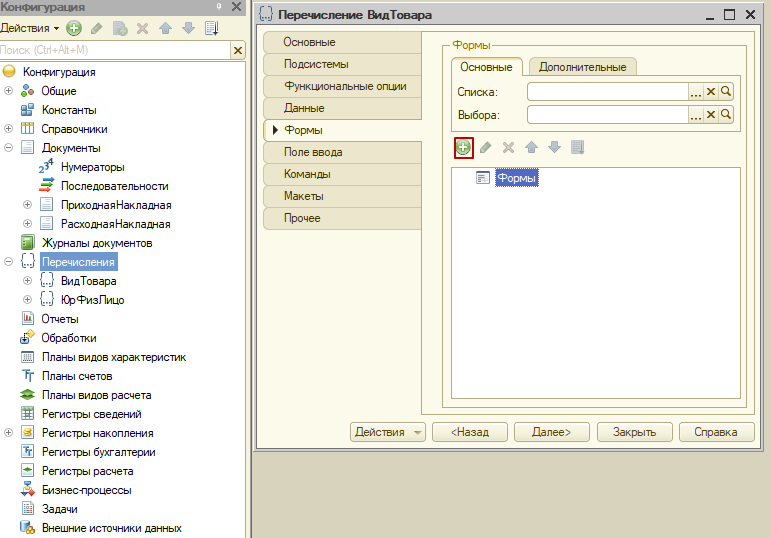This screenshot has width=771, height=538.
Task: Open the magnifier for Выбора field
Action: click(726, 115)
